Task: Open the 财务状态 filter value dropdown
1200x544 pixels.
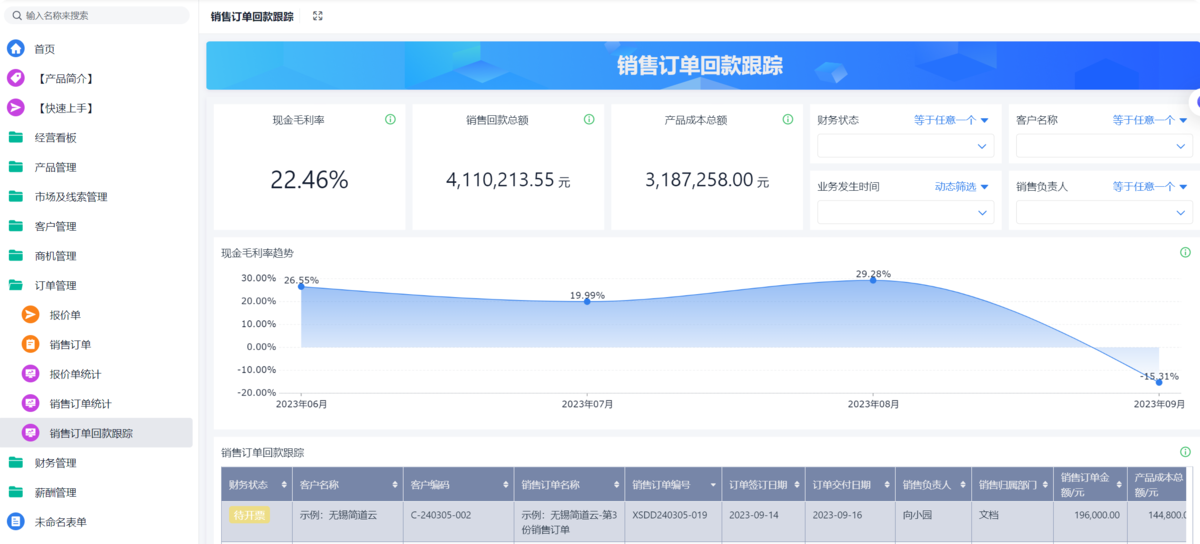Action: (906, 146)
